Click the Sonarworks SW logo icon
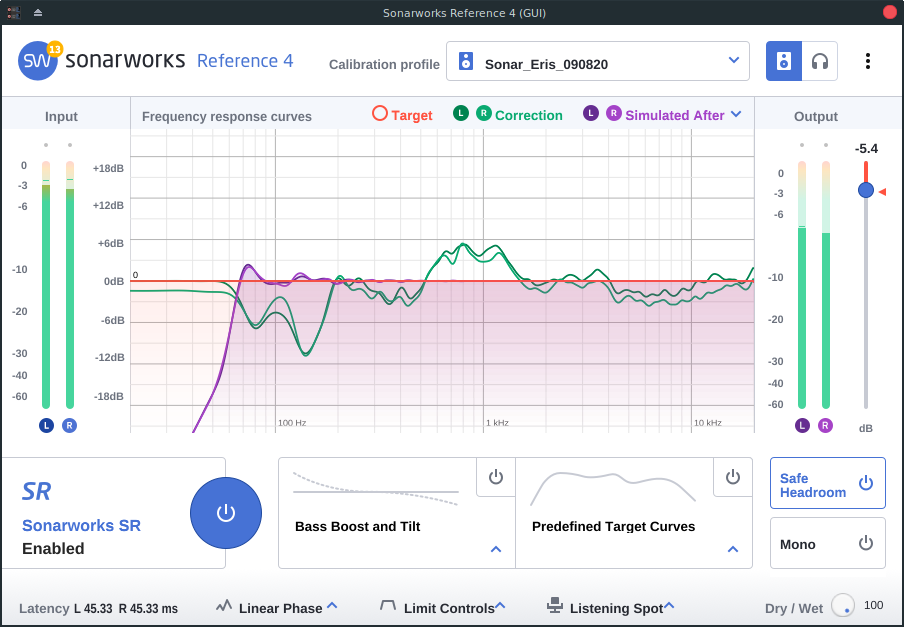 pos(37,61)
